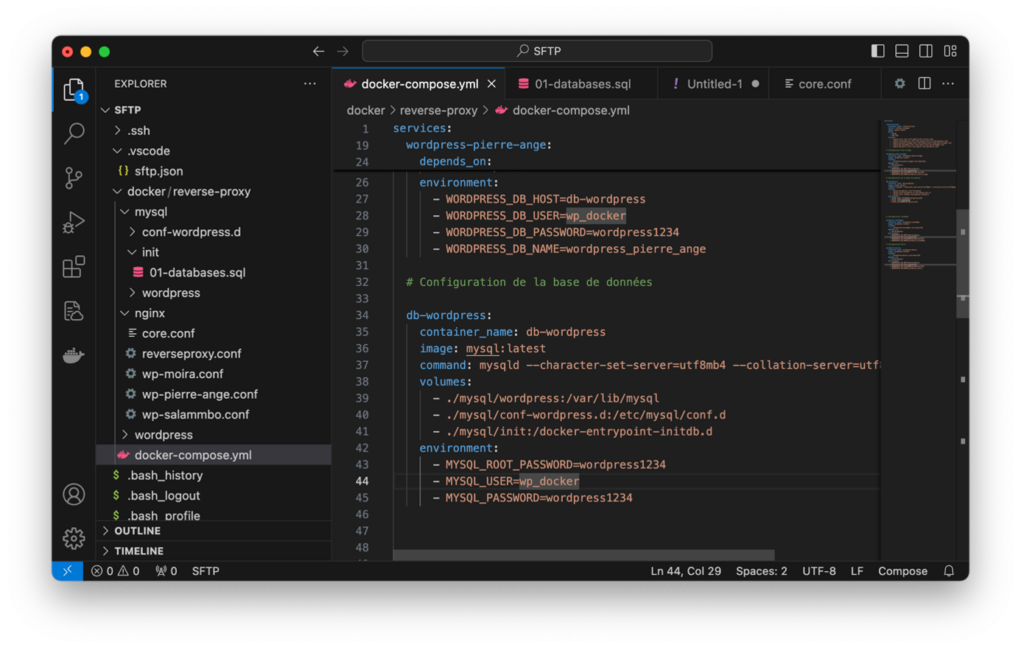Collapse the SFTP root folder

click(x=214, y=110)
